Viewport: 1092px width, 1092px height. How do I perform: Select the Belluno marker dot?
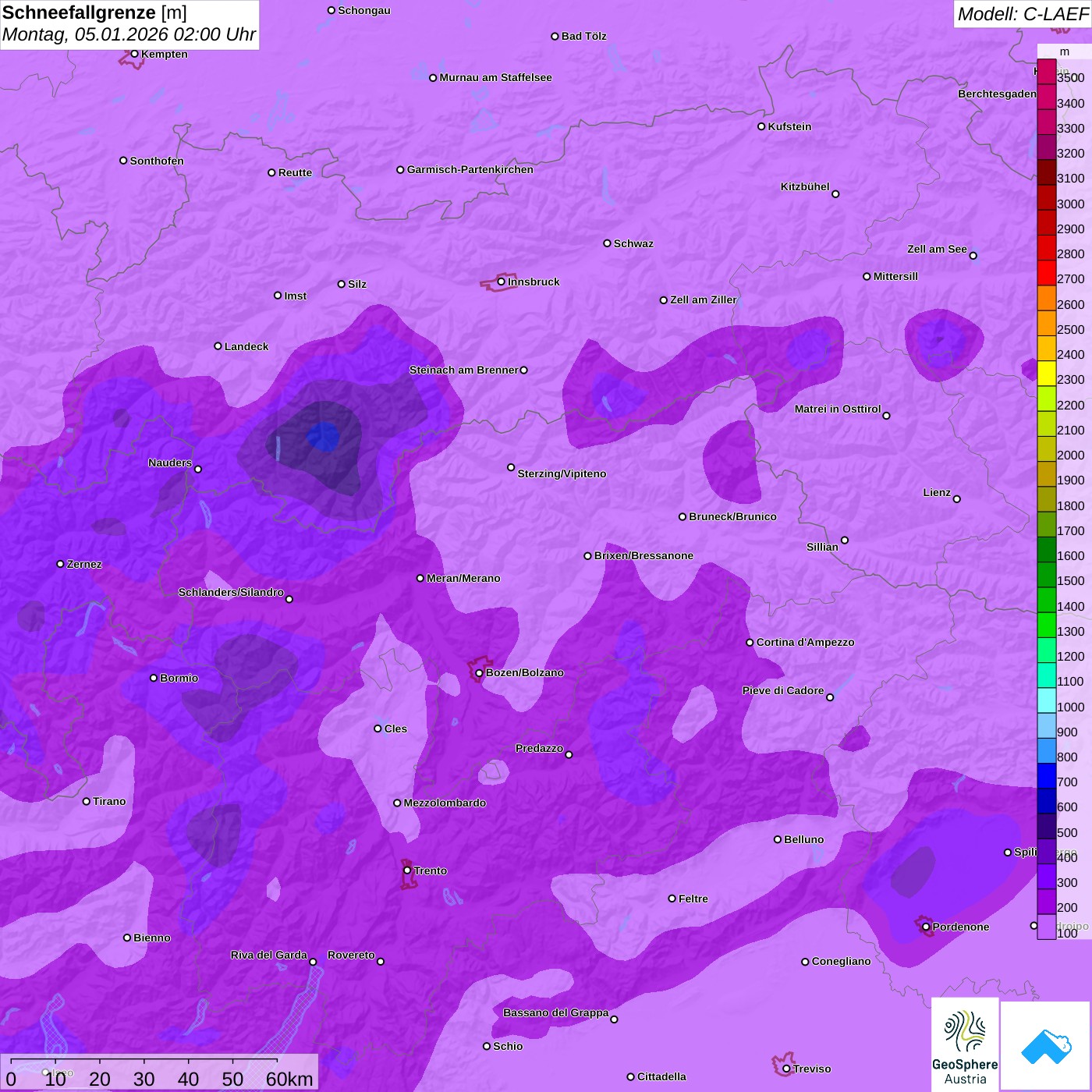click(x=778, y=839)
